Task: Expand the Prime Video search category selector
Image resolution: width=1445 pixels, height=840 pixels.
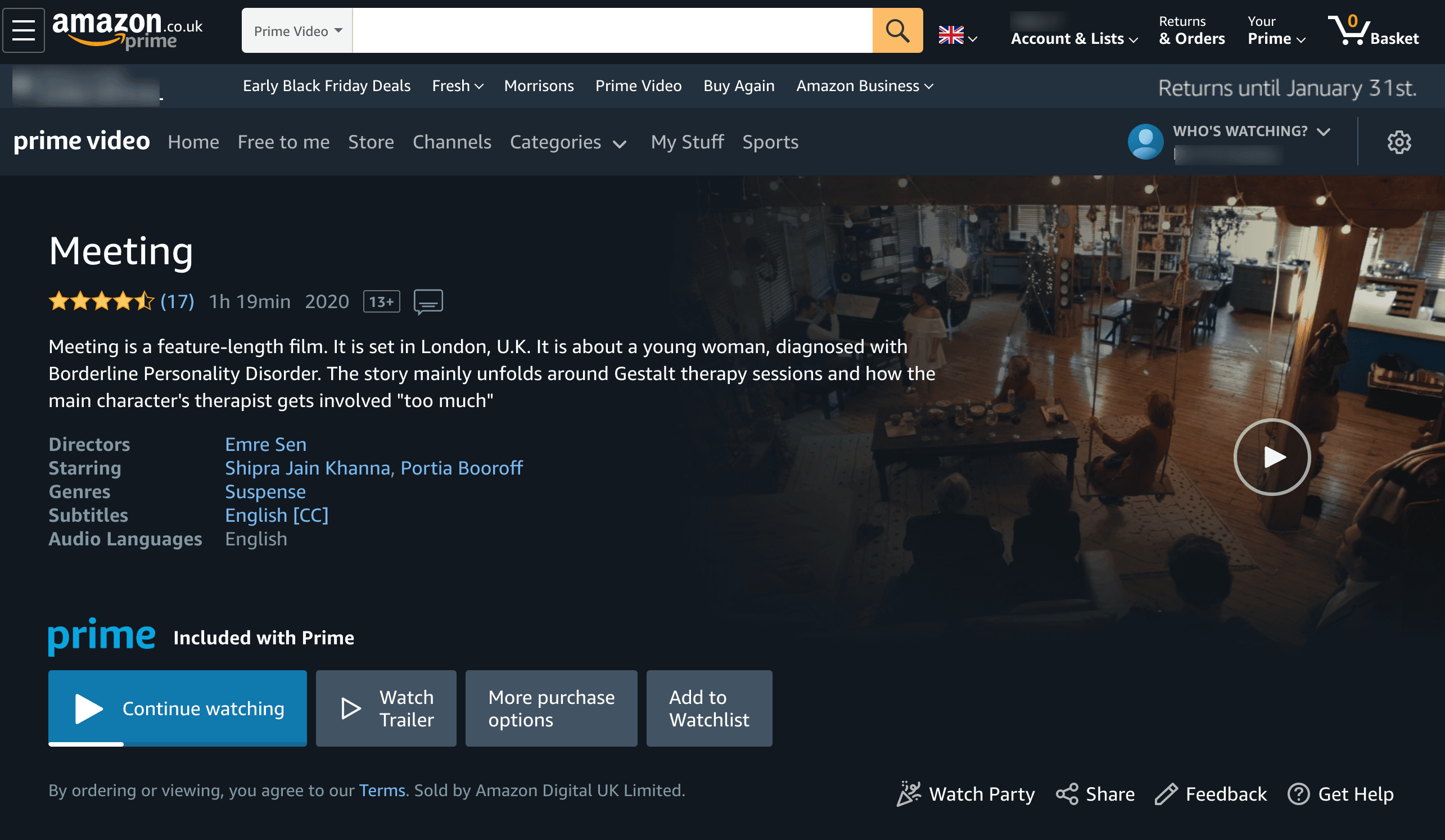Action: point(296,30)
